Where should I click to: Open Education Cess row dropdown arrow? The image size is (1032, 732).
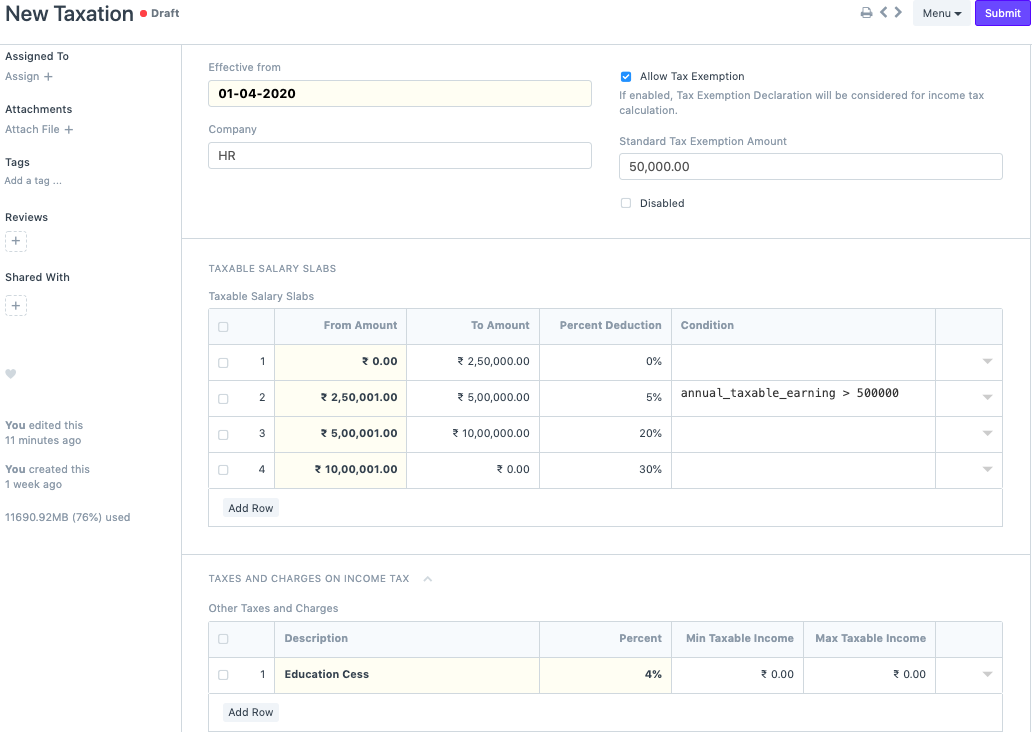[987, 675]
